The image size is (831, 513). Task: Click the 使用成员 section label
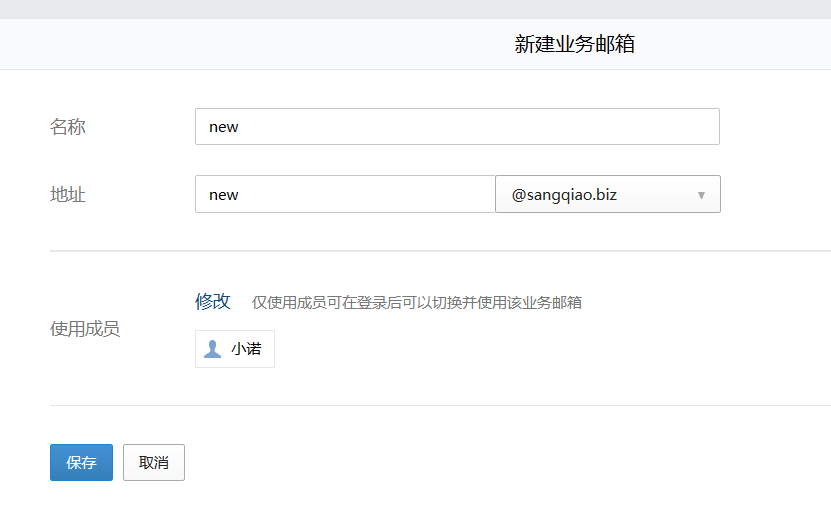[85, 328]
